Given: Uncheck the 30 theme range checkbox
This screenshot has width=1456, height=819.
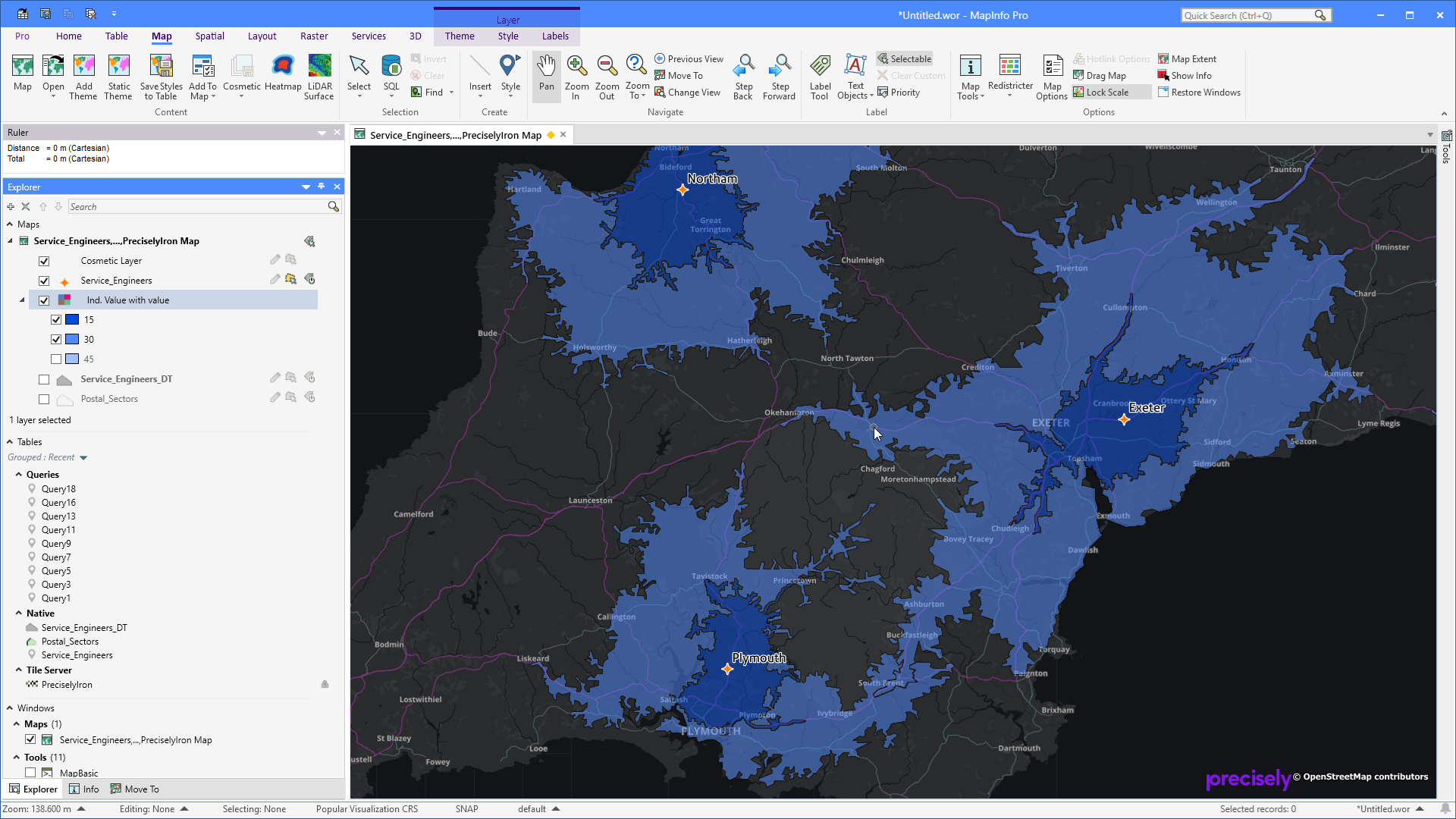Looking at the screenshot, I should pos(56,339).
